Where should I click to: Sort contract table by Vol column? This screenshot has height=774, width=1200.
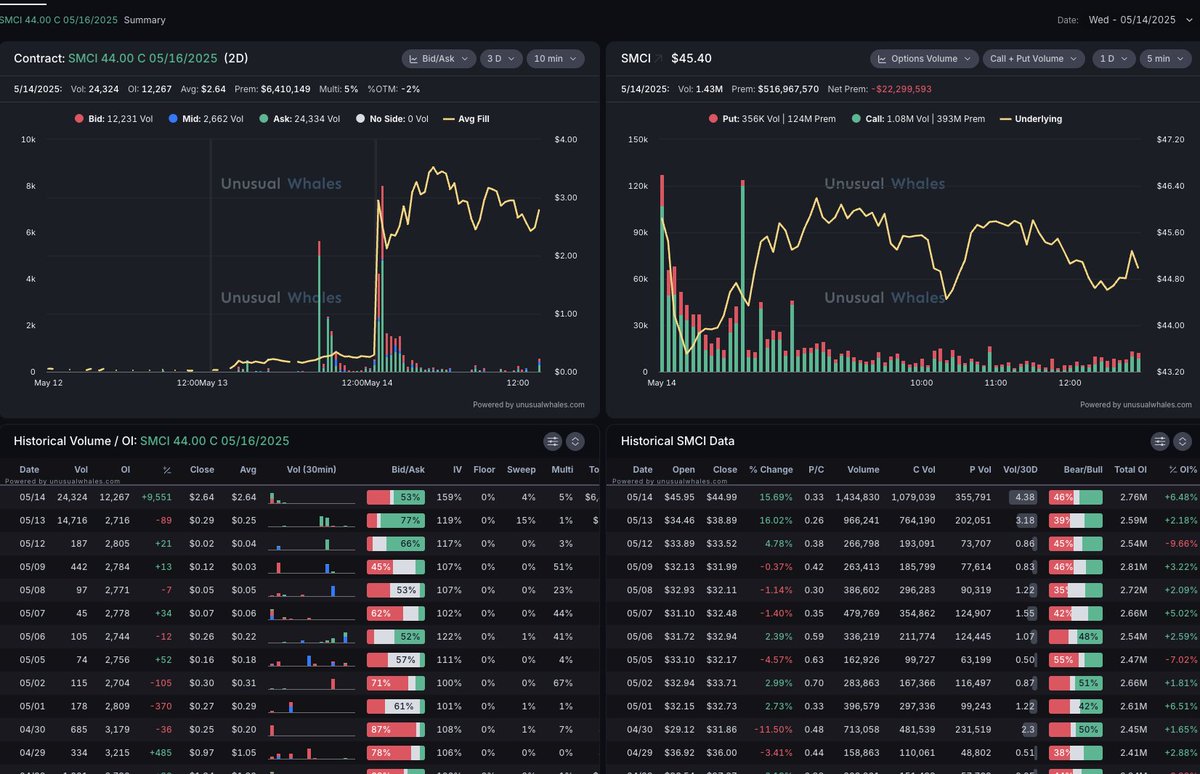(80, 469)
